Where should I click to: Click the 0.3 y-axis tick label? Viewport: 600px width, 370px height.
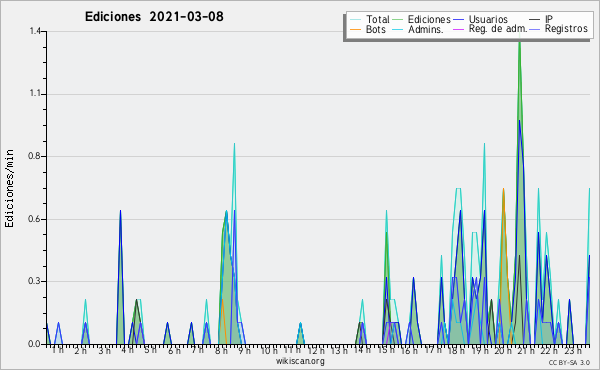(35, 281)
